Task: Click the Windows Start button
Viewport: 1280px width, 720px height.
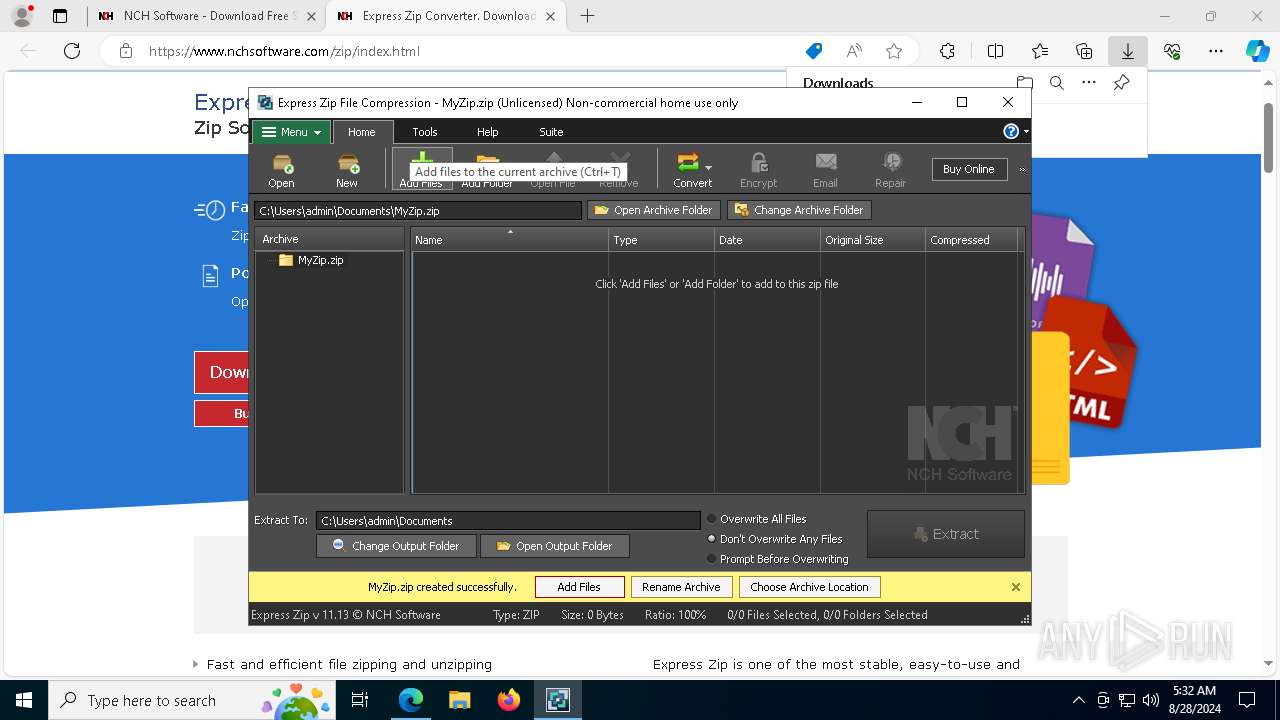Action: pyautogui.click(x=24, y=700)
